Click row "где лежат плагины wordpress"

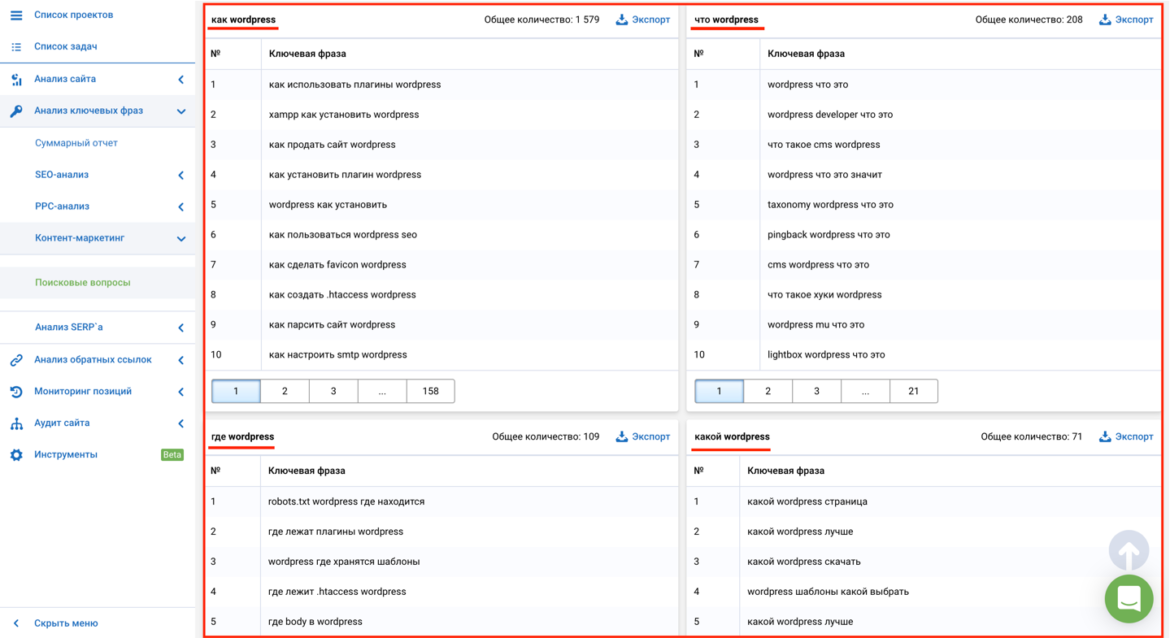point(441,531)
